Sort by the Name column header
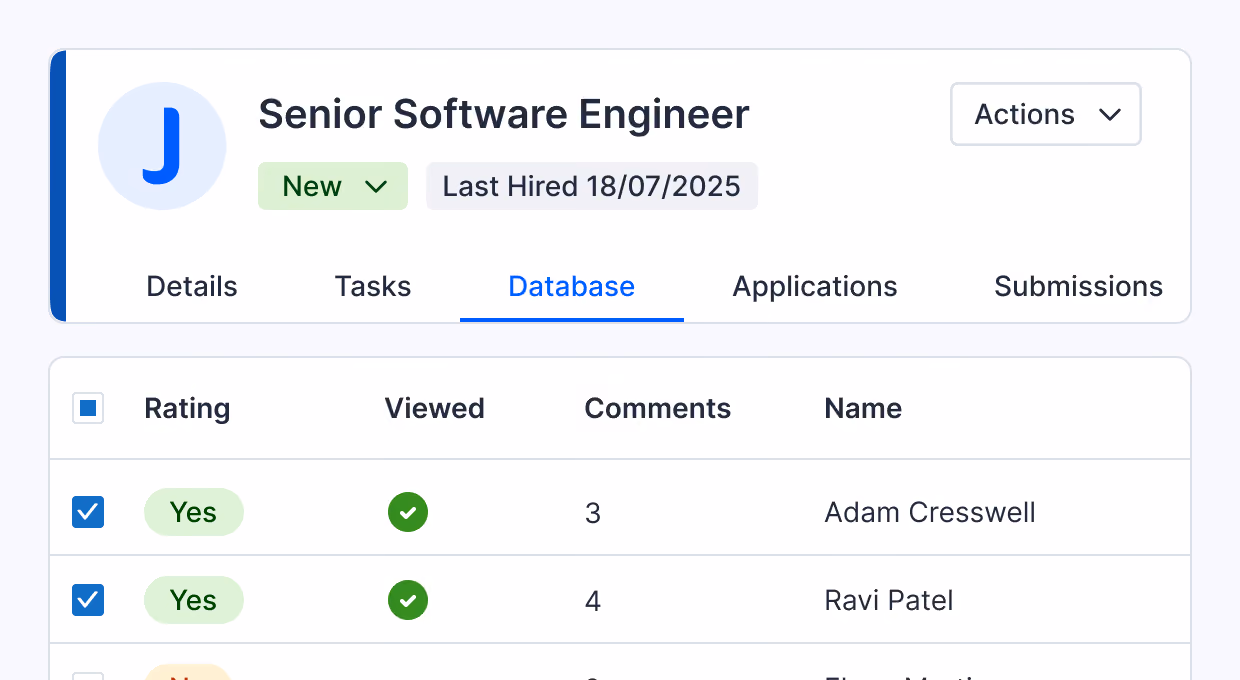The height and width of the screenshot is (680, 1240). [x=863, y=408]
